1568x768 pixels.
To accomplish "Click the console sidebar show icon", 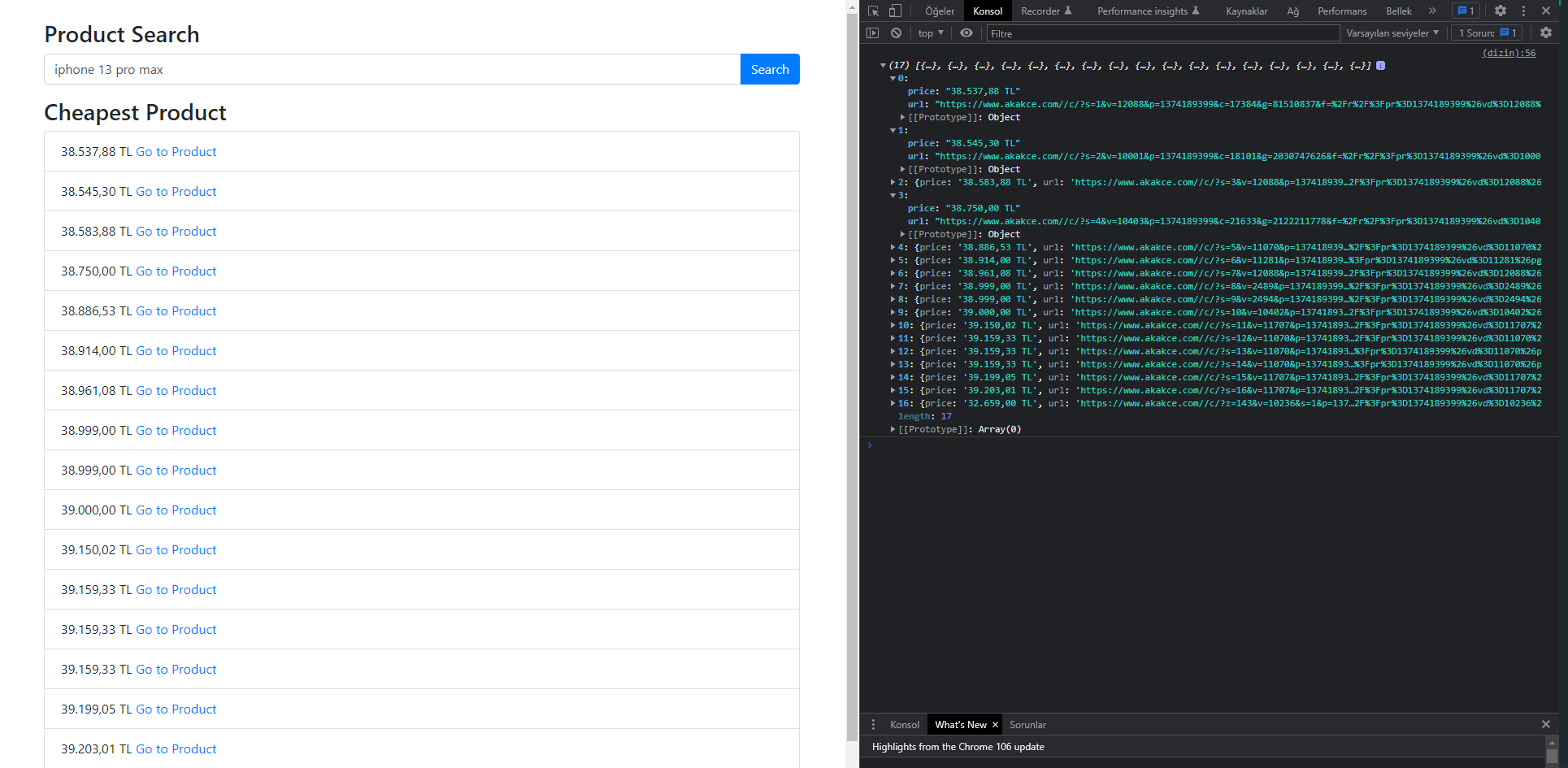I will pyautogui.click(x=873, y=33).
